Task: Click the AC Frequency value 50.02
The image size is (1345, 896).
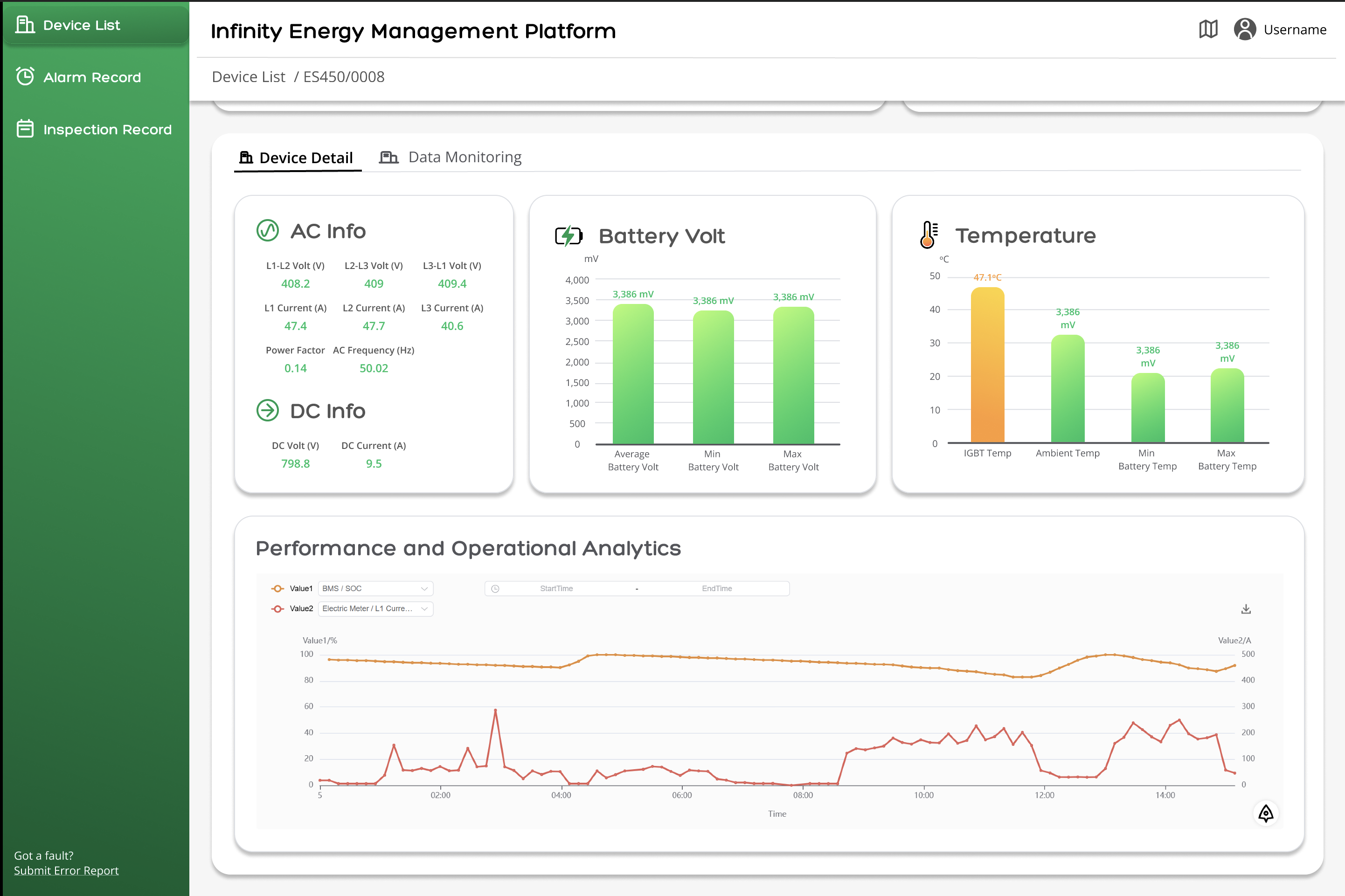Action: tap(373, 368)
